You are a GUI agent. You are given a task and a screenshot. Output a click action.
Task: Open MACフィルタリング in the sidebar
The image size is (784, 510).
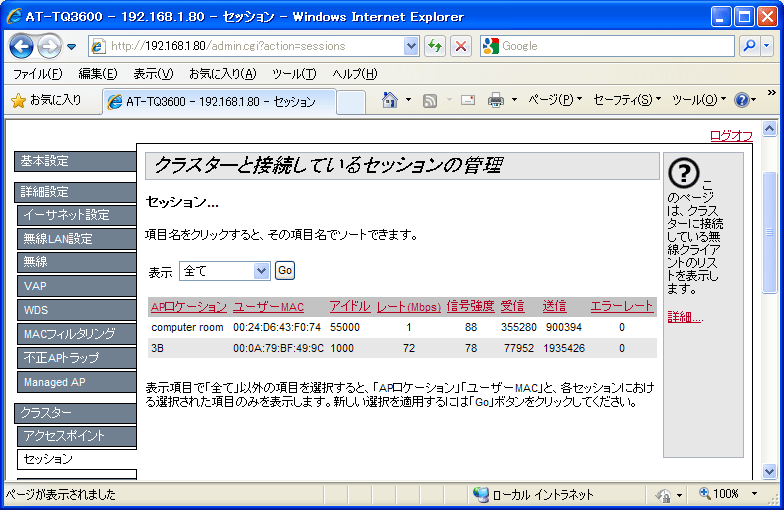76,334
